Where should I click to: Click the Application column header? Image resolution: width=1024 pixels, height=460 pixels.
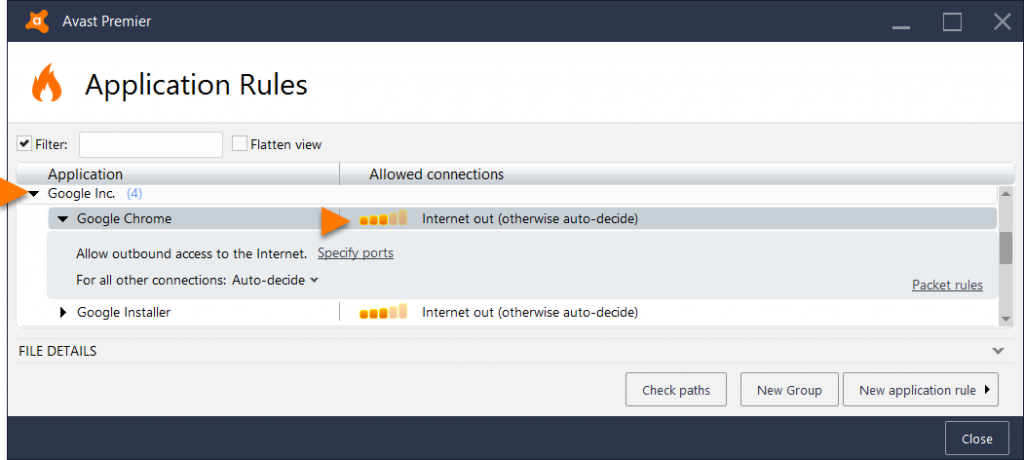tap(85, 174)
